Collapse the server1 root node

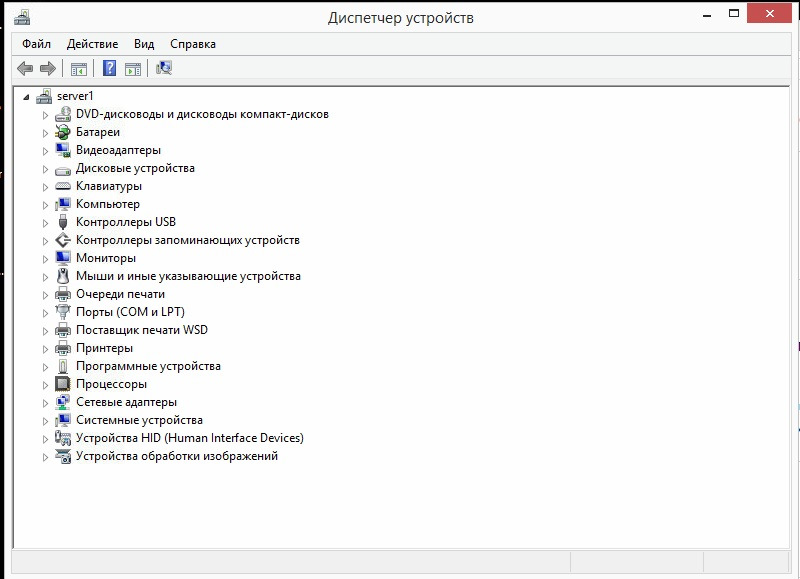click(x=27, y=97)
